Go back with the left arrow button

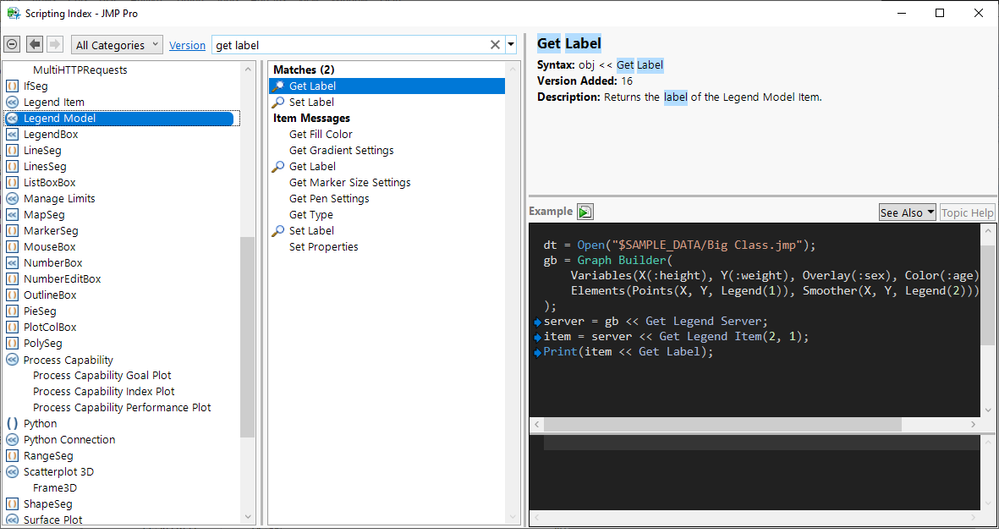(x=34, y=45)
